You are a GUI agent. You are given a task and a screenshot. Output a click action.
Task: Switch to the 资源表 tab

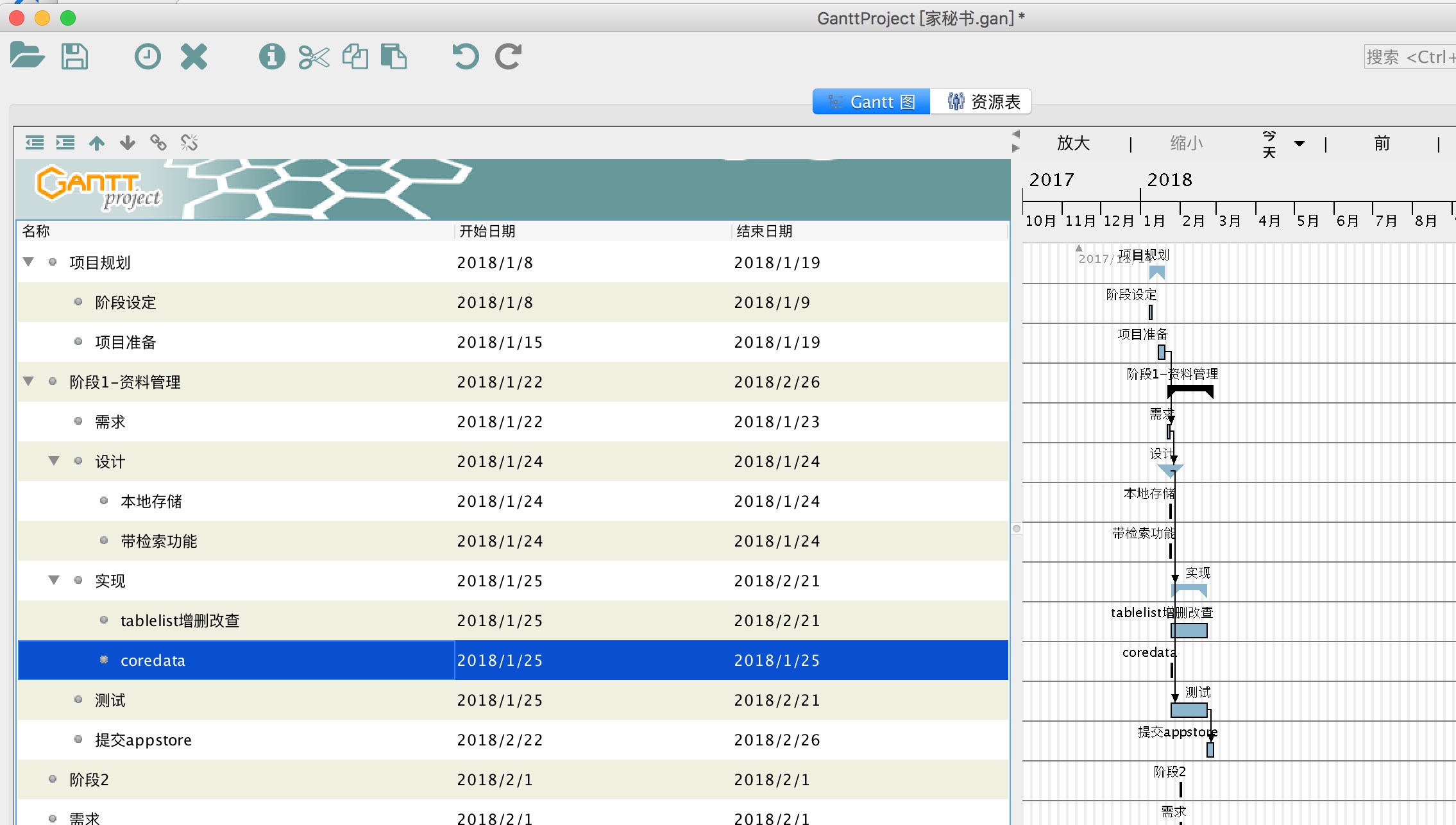point(981,102)
